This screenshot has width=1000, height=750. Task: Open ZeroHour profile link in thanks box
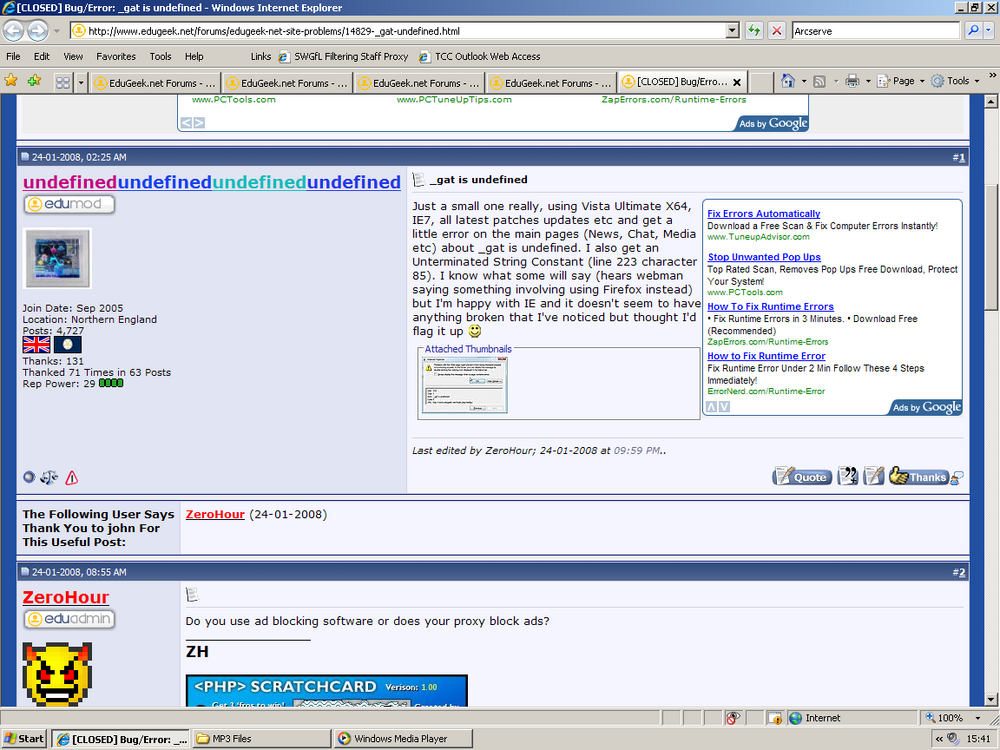[x=215, y=514]
